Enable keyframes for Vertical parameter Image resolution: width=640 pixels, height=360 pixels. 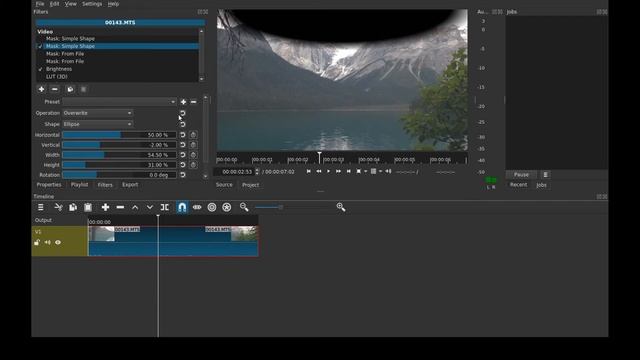point(193,145)
